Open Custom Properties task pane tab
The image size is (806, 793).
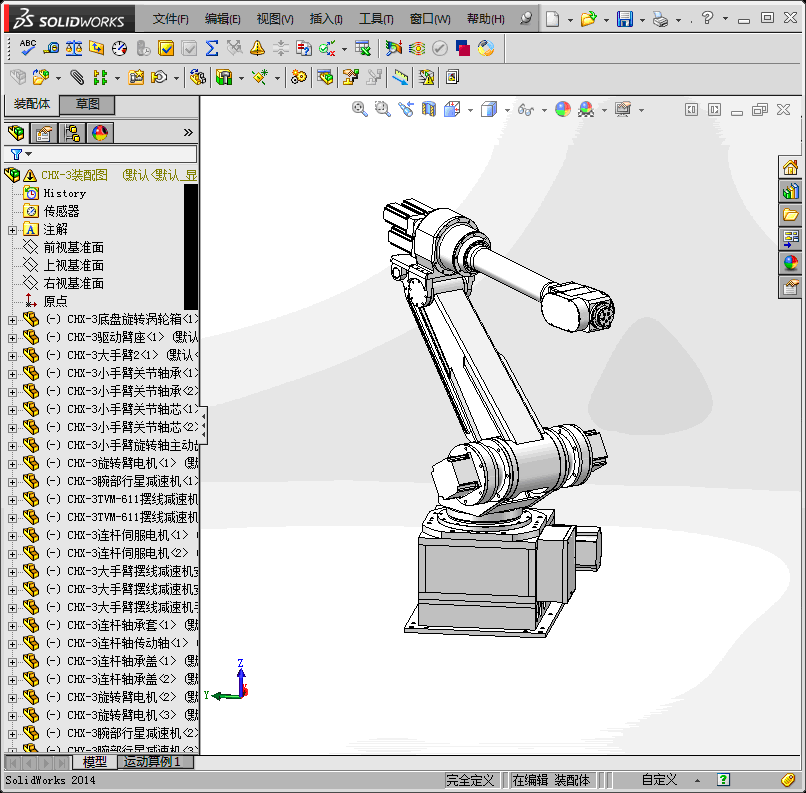[x=791, y=287]
